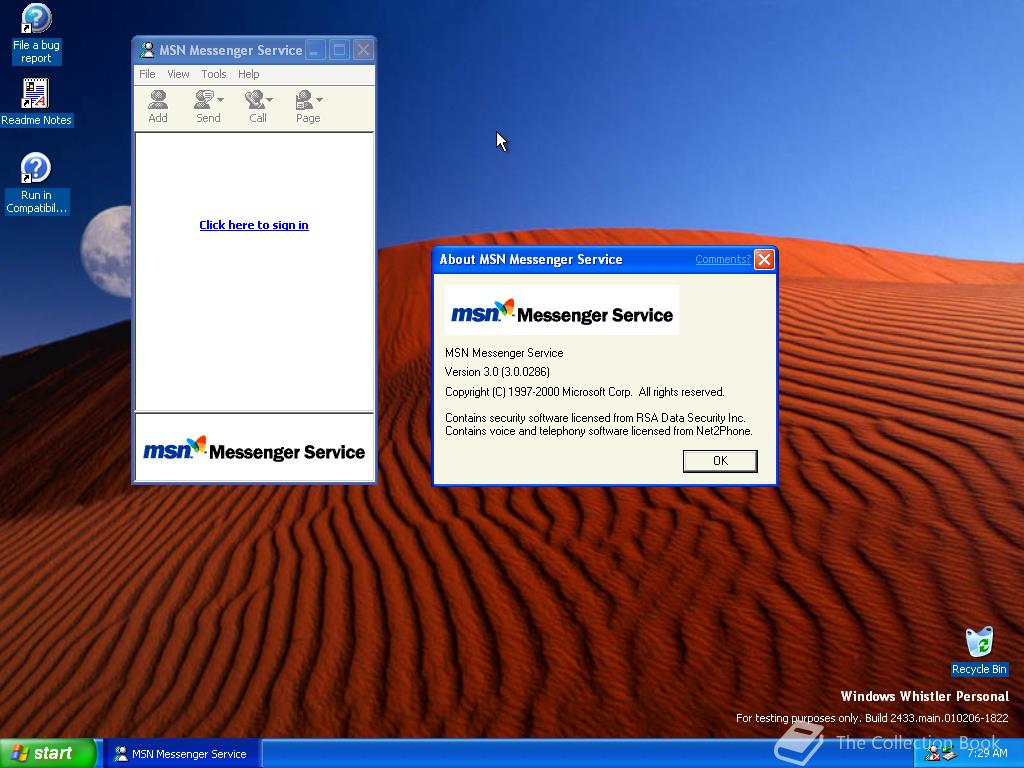This screenshot has height=768, width=1024.
Task: Click the MSN Messenger window title bar icon
Action: click(148, 50)
